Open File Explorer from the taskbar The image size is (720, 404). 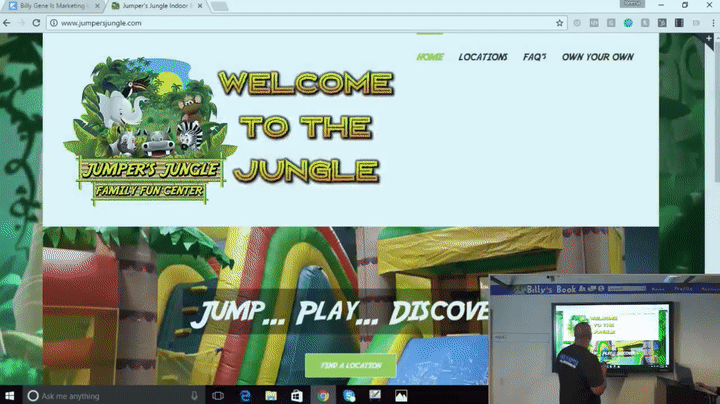pos(271,396)
